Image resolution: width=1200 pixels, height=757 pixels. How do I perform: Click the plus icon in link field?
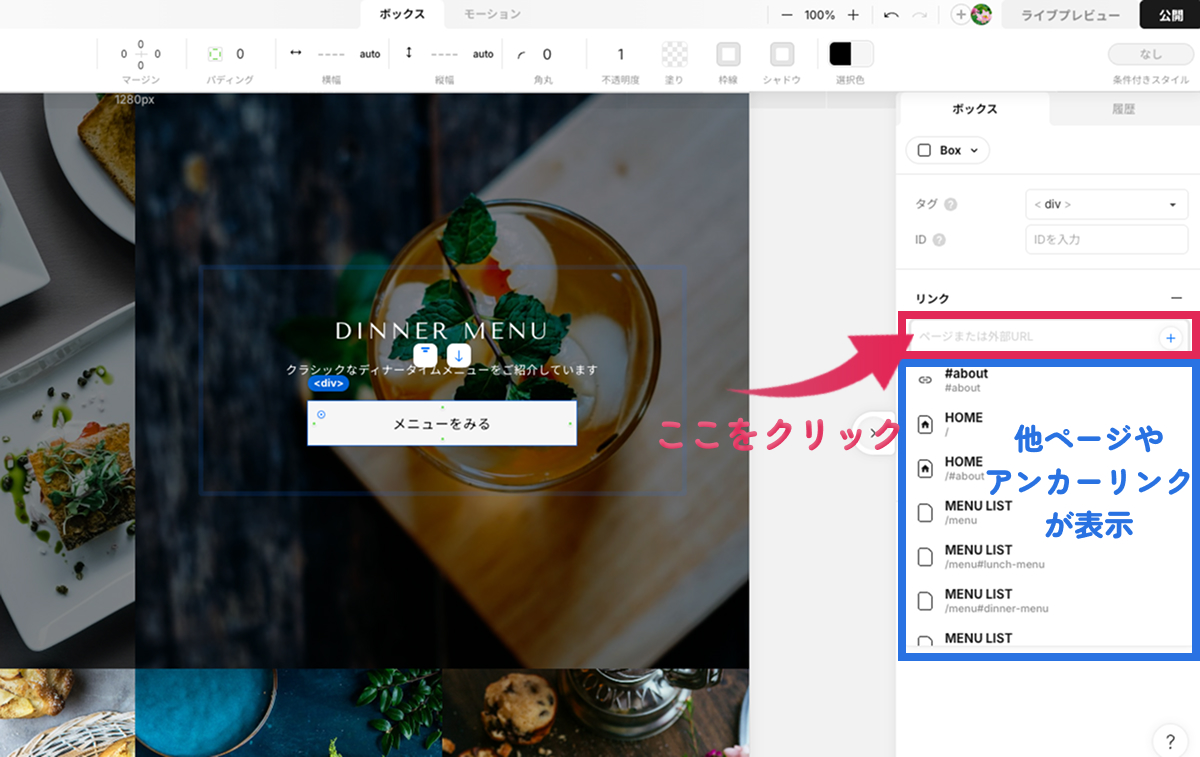[1170, 338]
